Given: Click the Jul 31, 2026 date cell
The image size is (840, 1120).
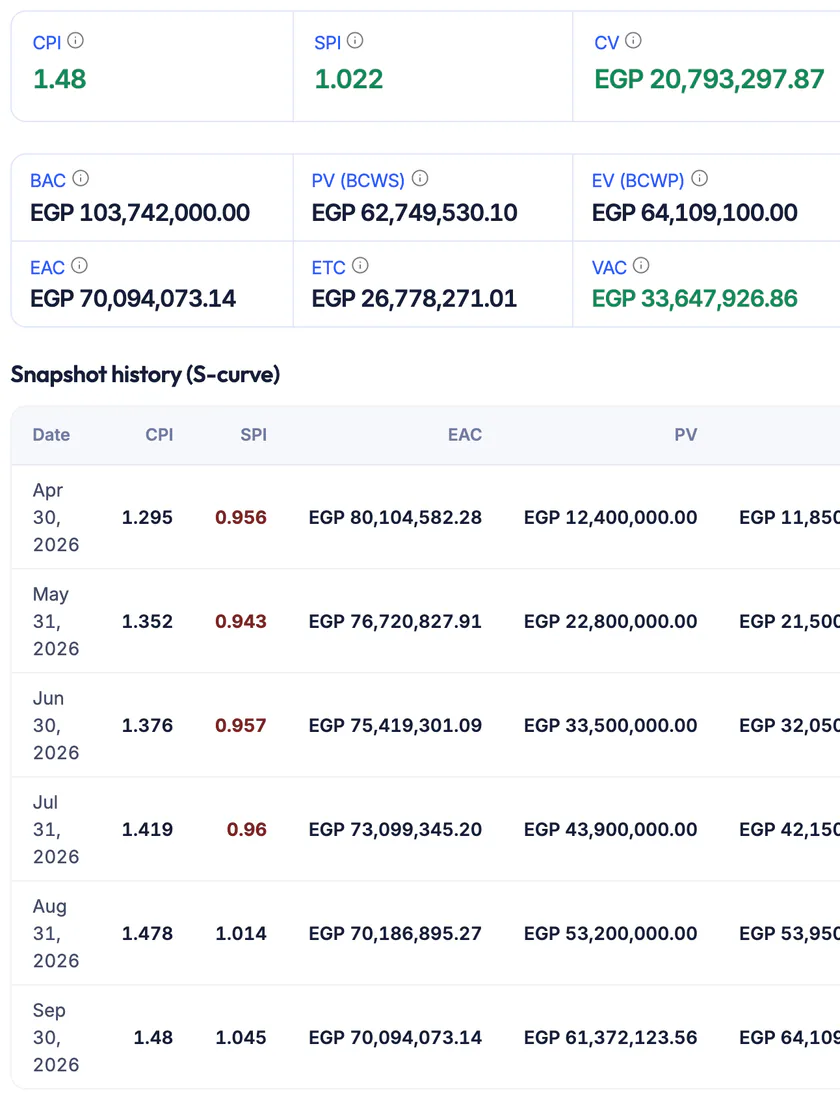Looking at the screenshot, I should point(56,829).
